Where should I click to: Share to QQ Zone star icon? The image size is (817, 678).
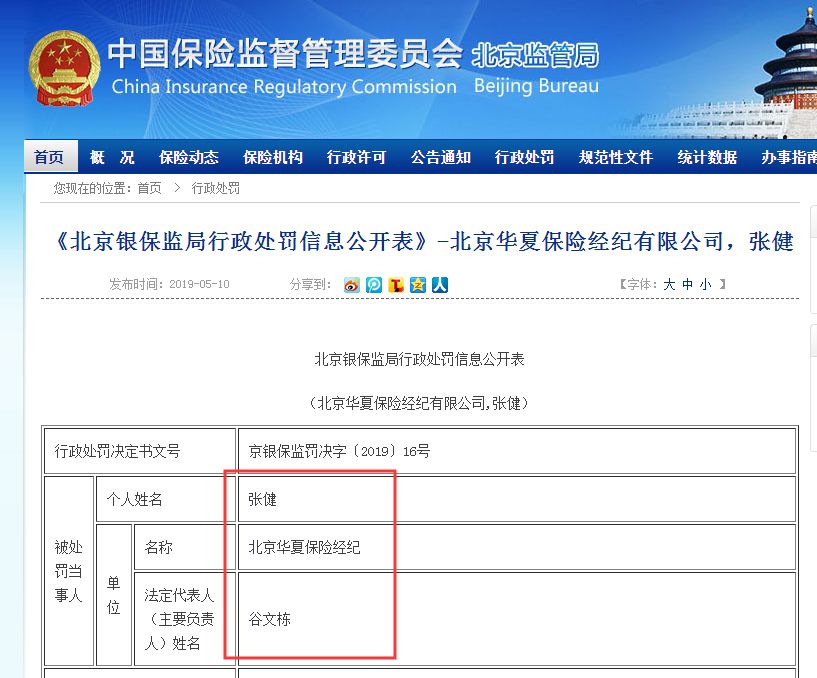point(418,285)
